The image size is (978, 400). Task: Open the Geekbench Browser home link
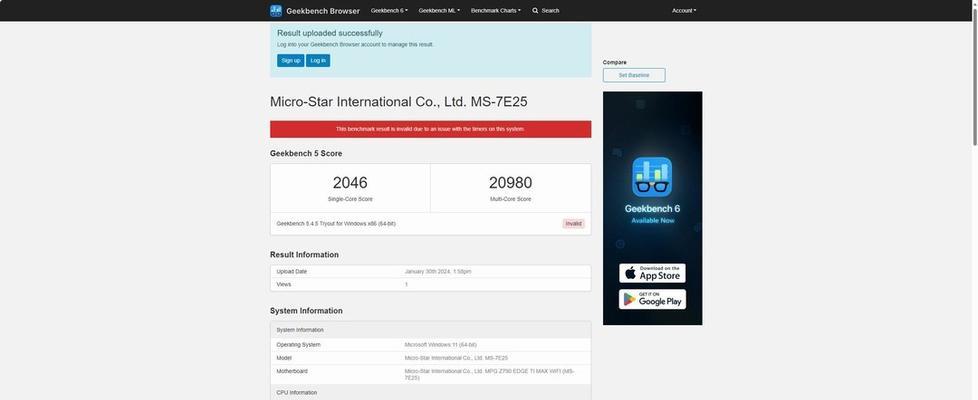click(322, 11)
